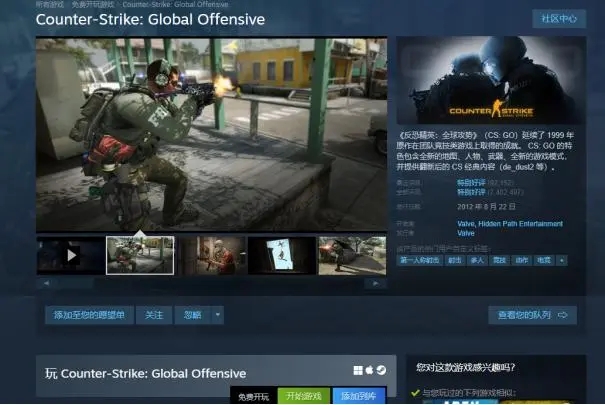Click the Counter-Strike: Global Offensive breadcrumb link

[x=176, y=5]
